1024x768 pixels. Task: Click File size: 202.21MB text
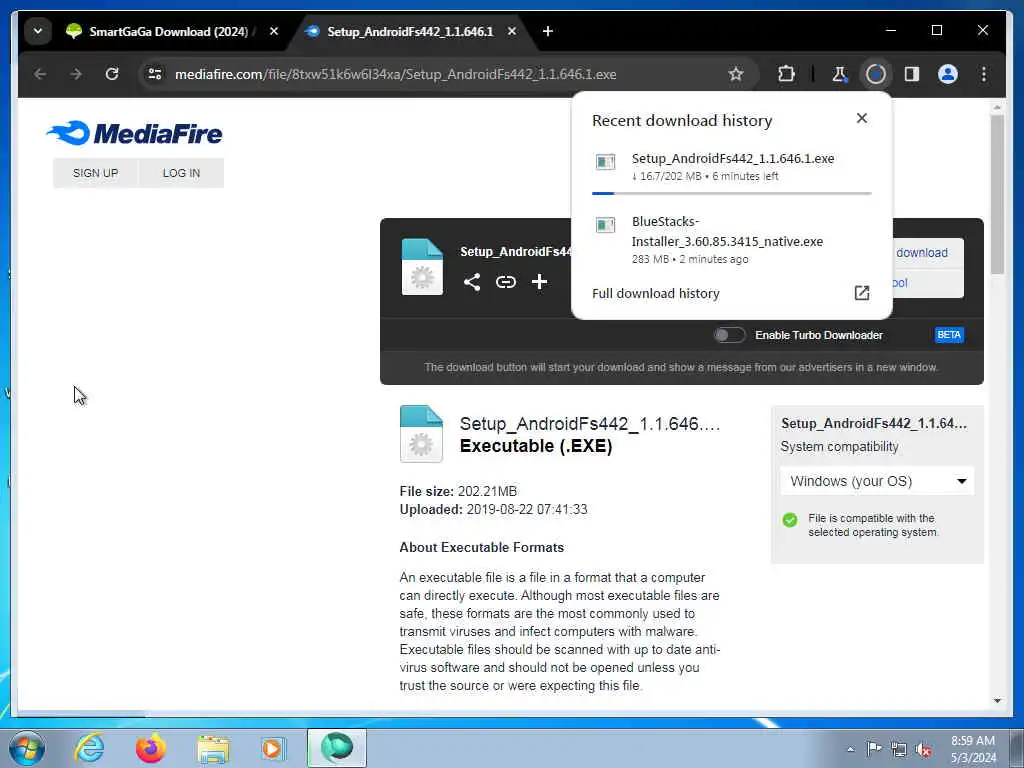[x=458, y=491]
